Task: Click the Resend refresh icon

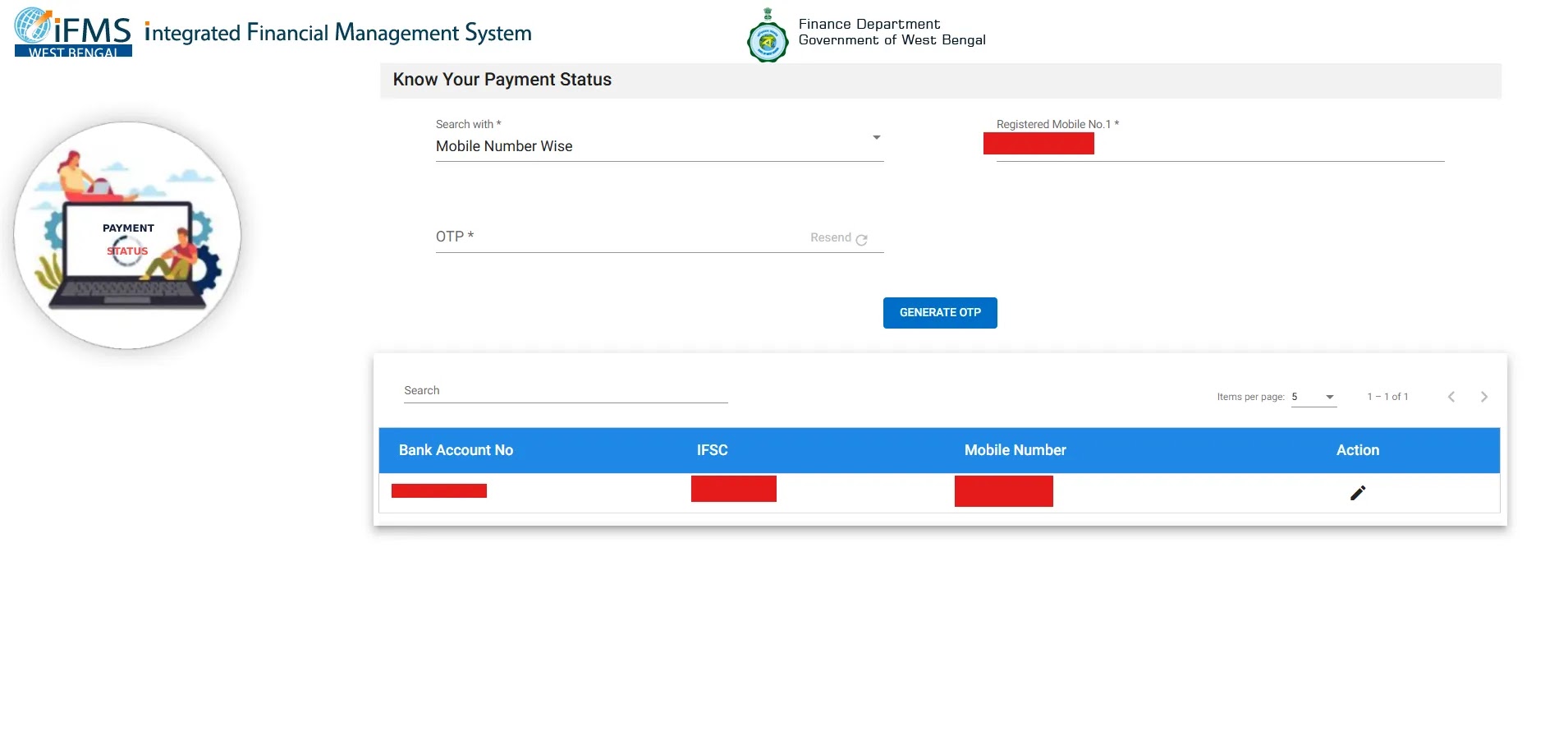Action: (x=861, y=240)
